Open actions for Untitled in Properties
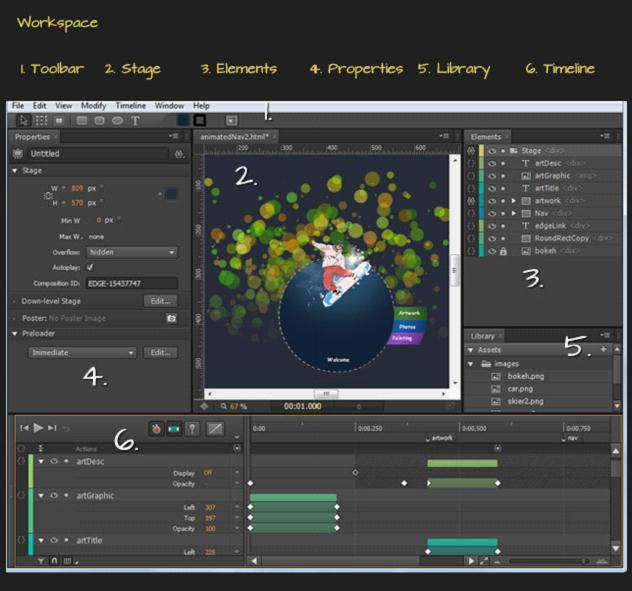 click(x=179, y=154)
